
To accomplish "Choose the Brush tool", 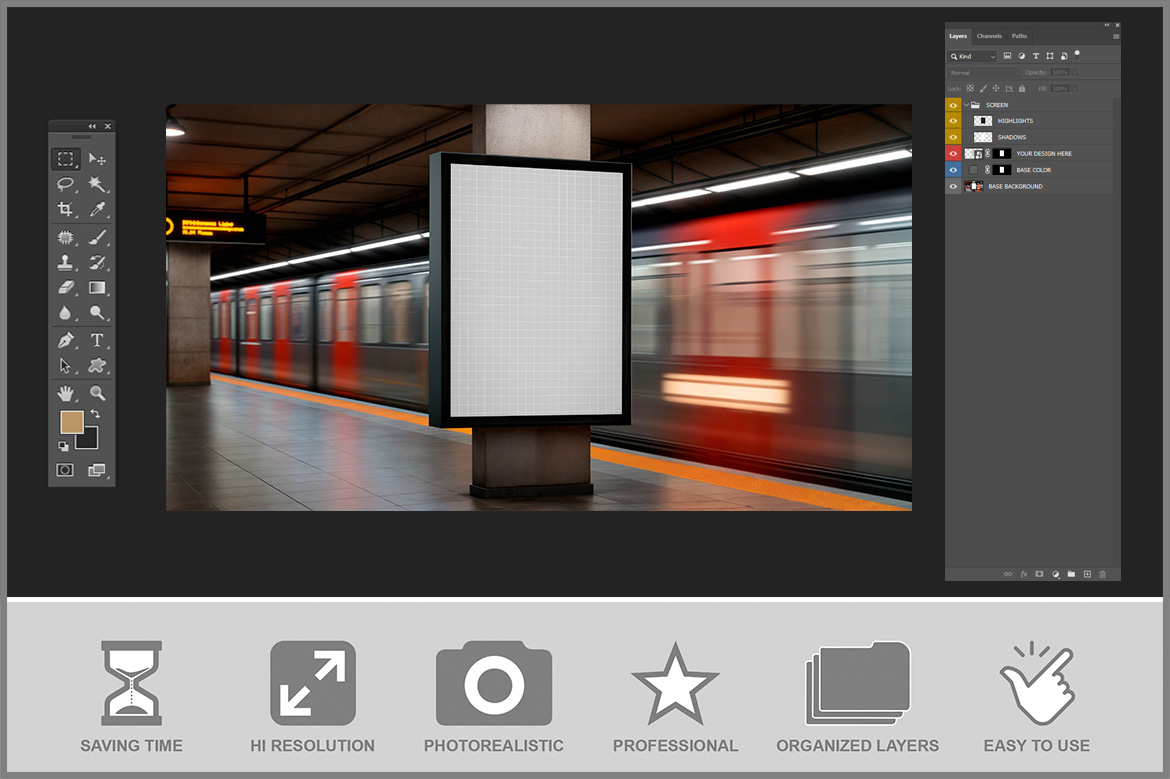I will tap(97, 238).
